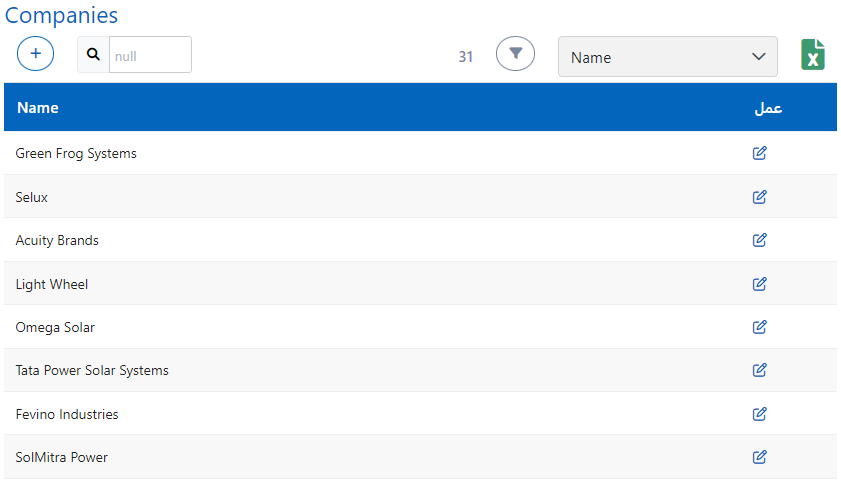Edit Tata Power Solar Systems entry
Viewport: 841px width, 483px height.
tap(759, 370)
